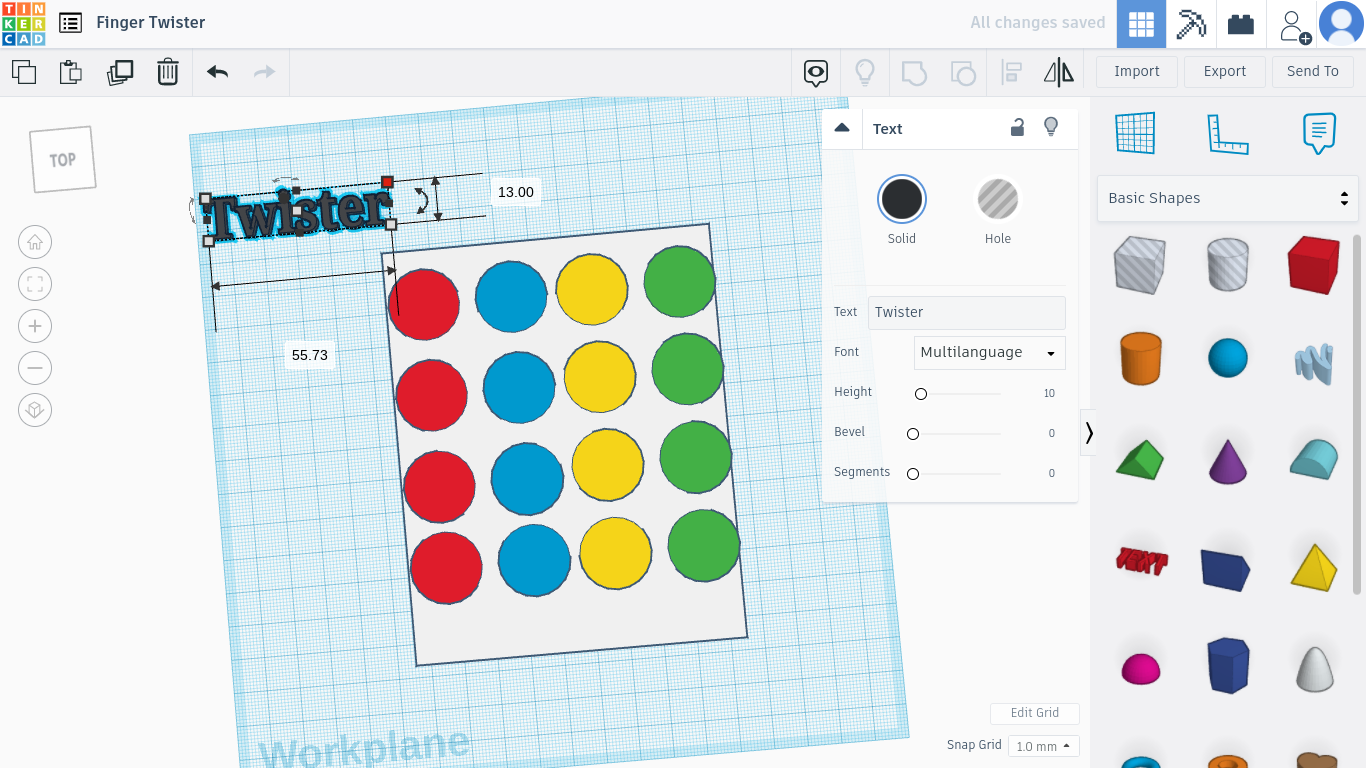The width and height of the screenshot is (1366, 768).
Task: Open the Font Multilanguage dropdown
Action: point(990,353)
